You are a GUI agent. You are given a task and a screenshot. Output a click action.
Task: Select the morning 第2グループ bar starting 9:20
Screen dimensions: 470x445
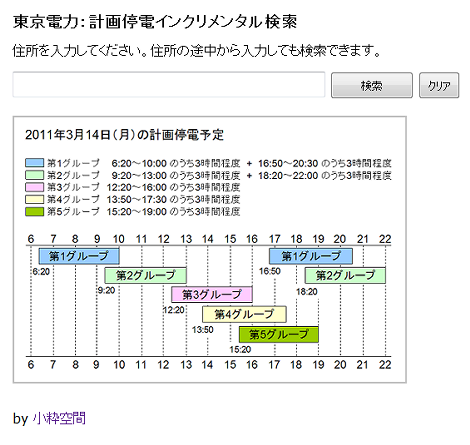pos(146,275)
